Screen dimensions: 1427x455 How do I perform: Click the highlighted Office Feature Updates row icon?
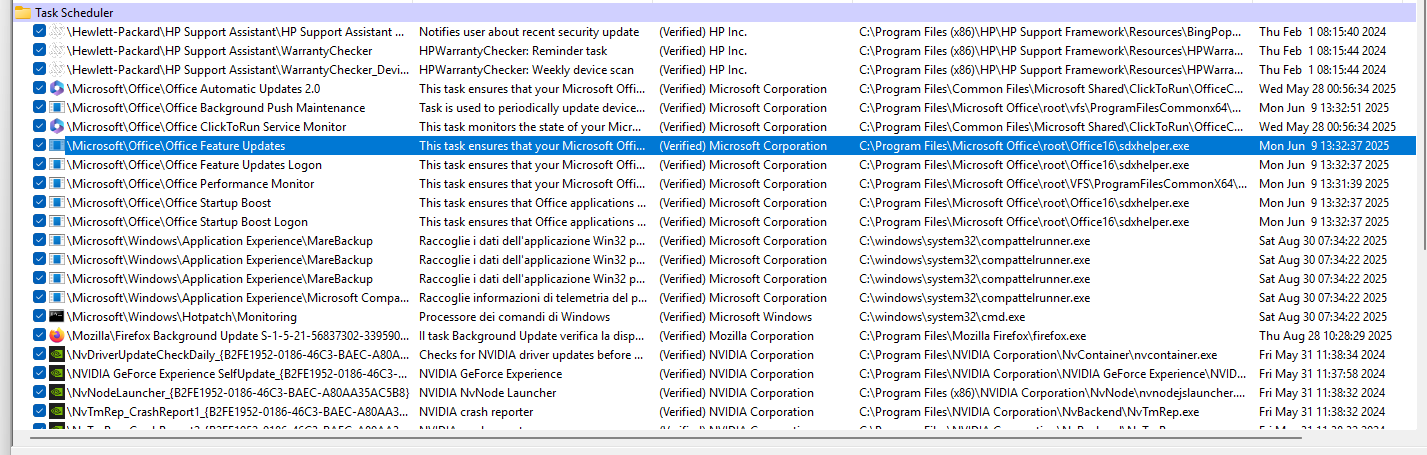point(57,146)
